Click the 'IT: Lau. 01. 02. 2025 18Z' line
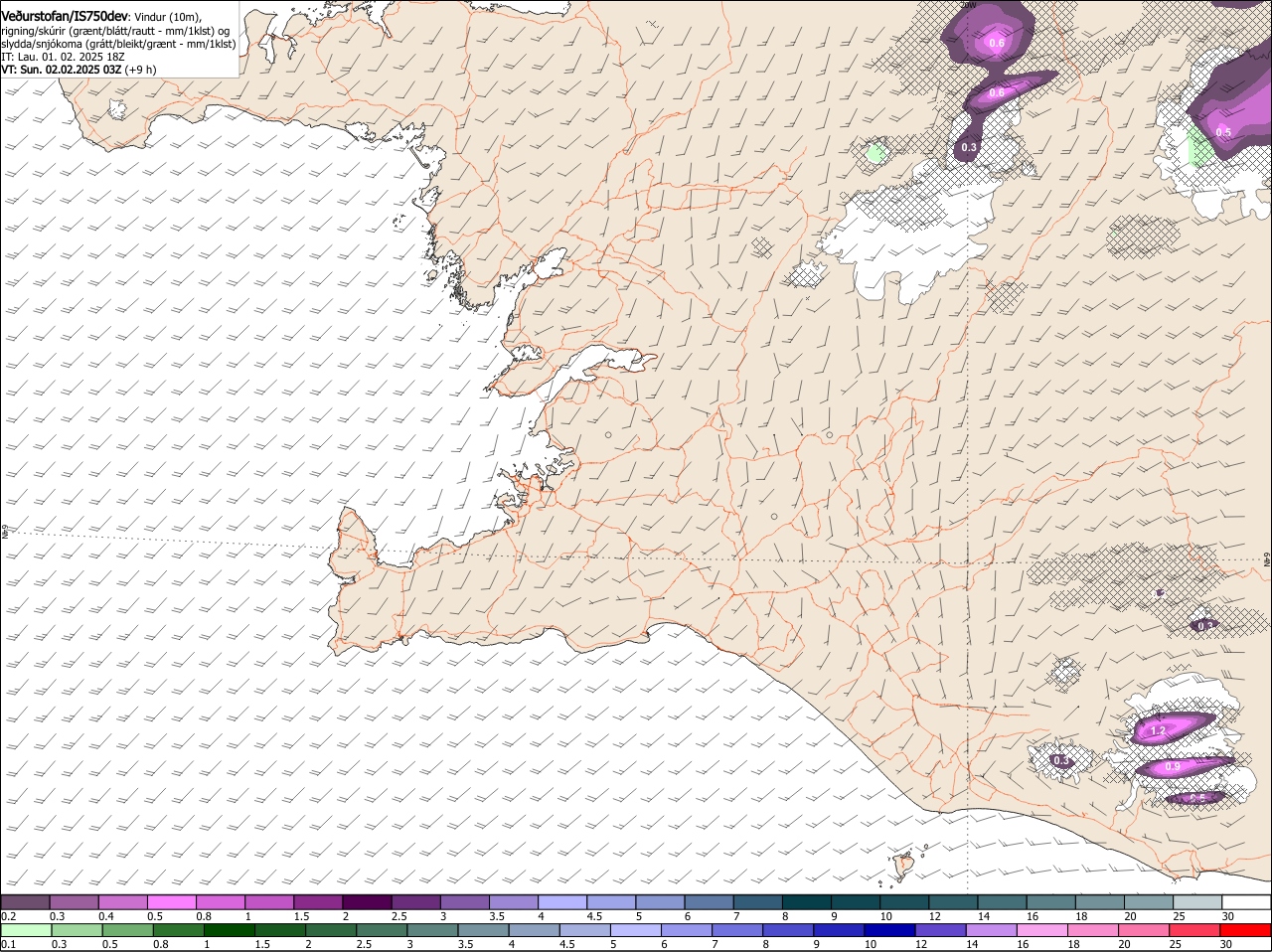This screenshot has width=1272, height=952. pyautogui.click(x=63, y=58)
